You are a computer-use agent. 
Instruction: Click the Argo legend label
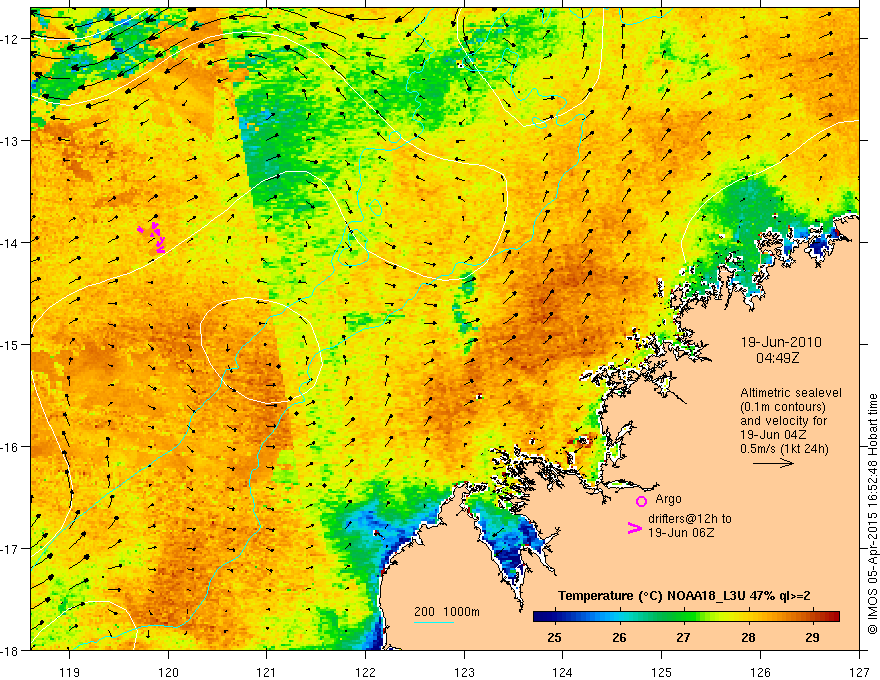coord(668,499)
